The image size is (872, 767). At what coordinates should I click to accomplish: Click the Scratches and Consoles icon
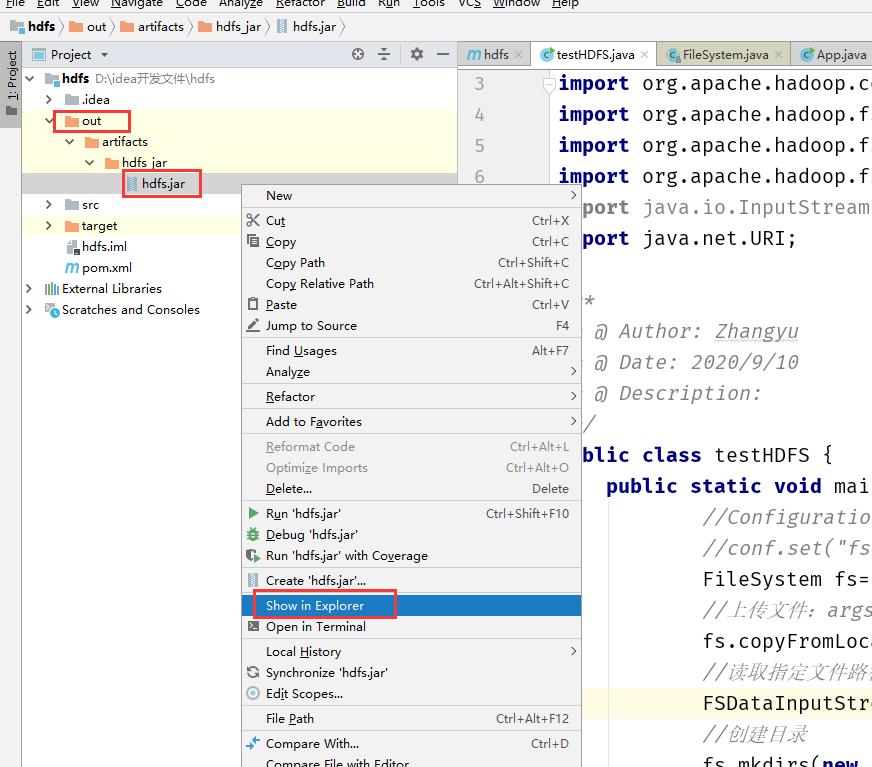point(52,310)
